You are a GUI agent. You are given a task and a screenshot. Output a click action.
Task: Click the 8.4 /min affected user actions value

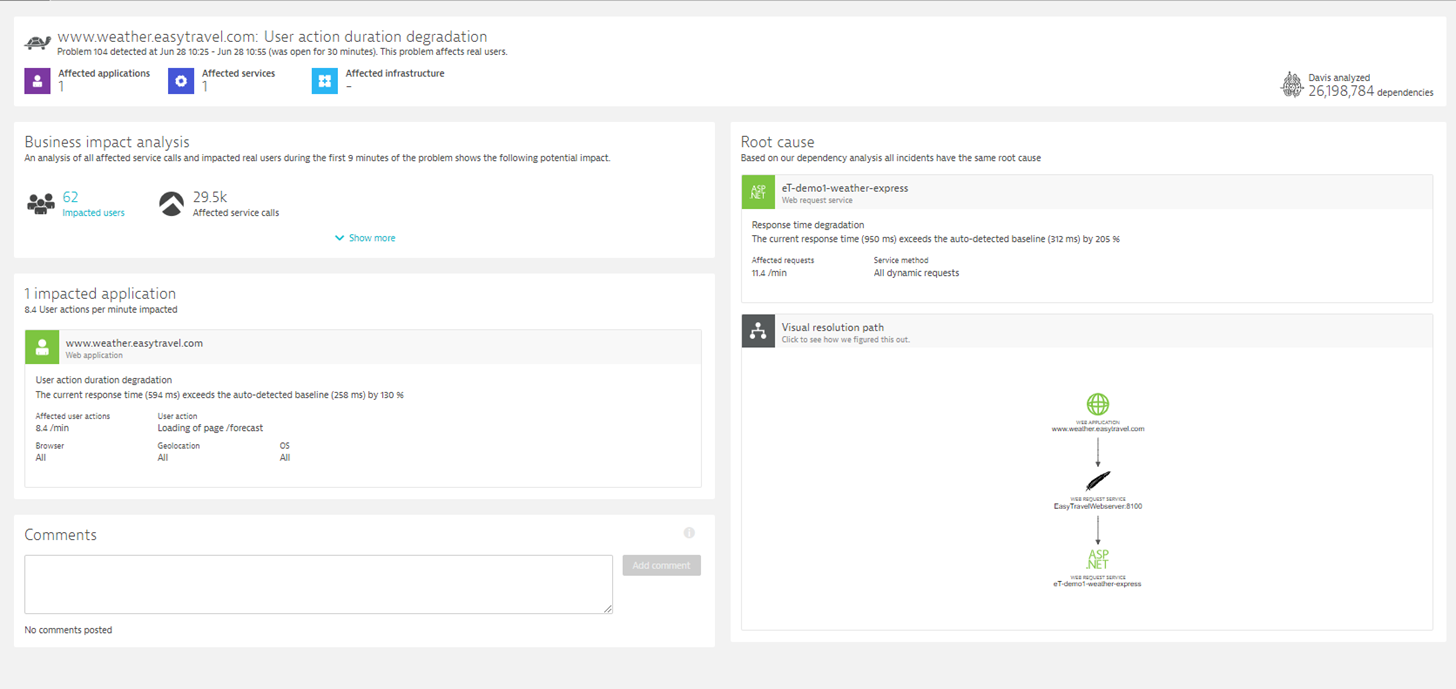[50, 428]
